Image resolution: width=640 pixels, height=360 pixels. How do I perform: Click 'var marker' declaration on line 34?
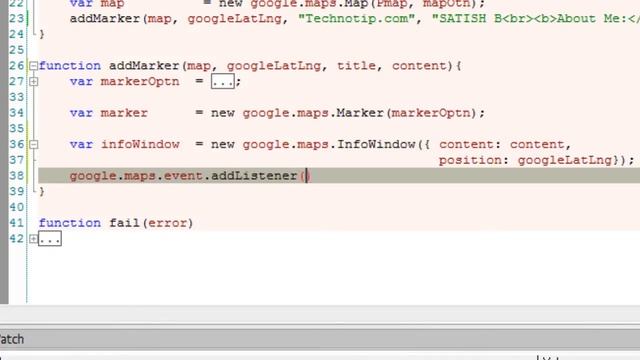[x=109, y=113]
